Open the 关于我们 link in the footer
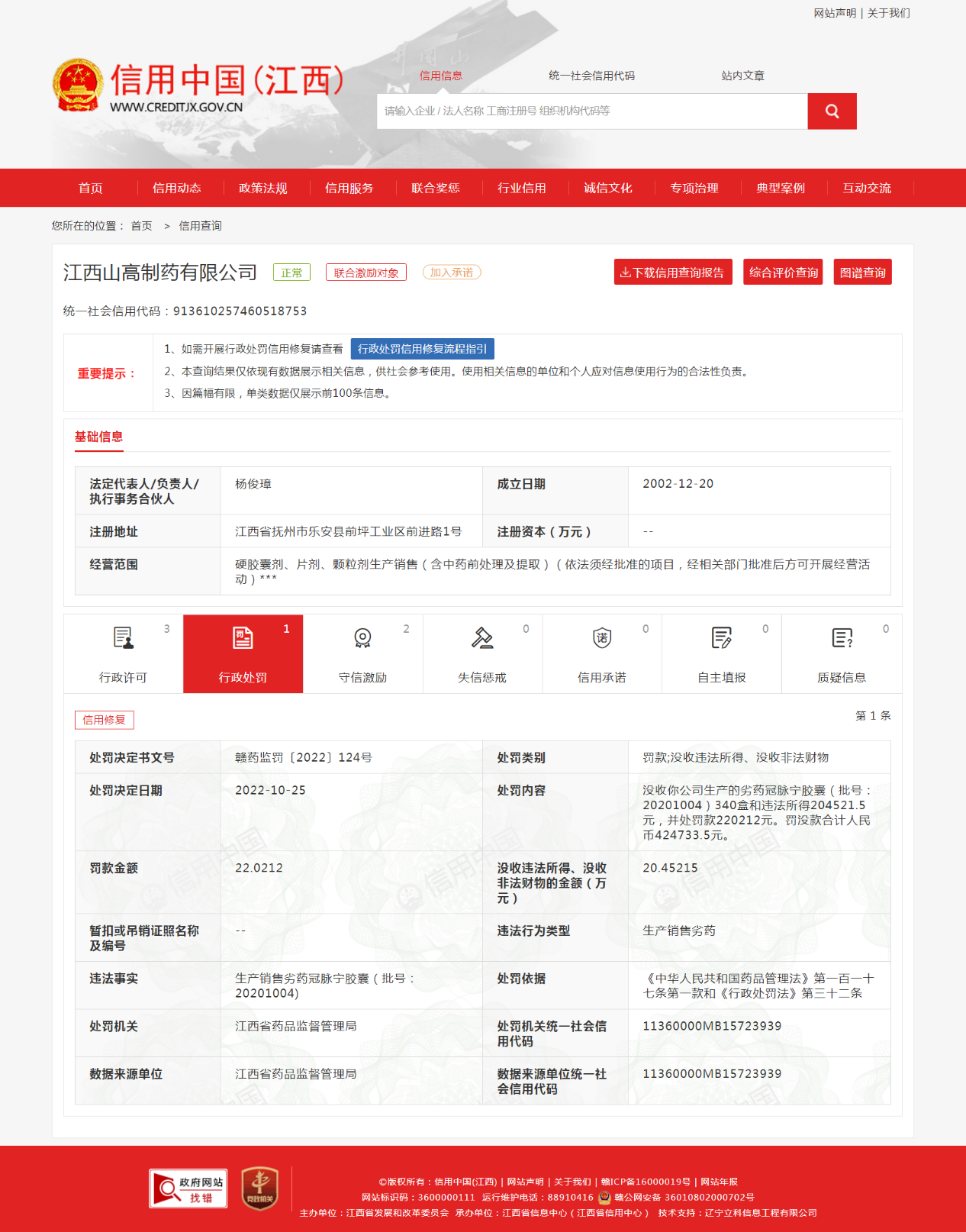966x1232 pixels. [572, 1182]
